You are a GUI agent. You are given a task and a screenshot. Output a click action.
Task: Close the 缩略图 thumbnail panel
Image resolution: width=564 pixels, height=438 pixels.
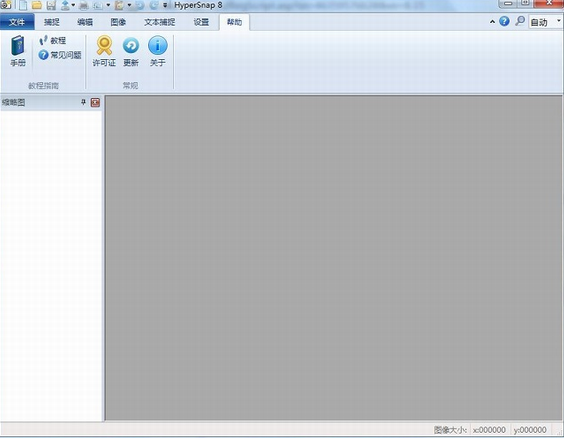tap(95, 102)
